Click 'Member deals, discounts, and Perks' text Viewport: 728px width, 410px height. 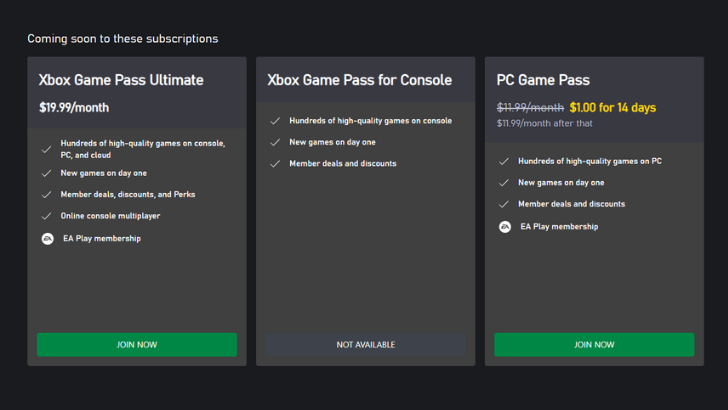(x=128, y=195)
